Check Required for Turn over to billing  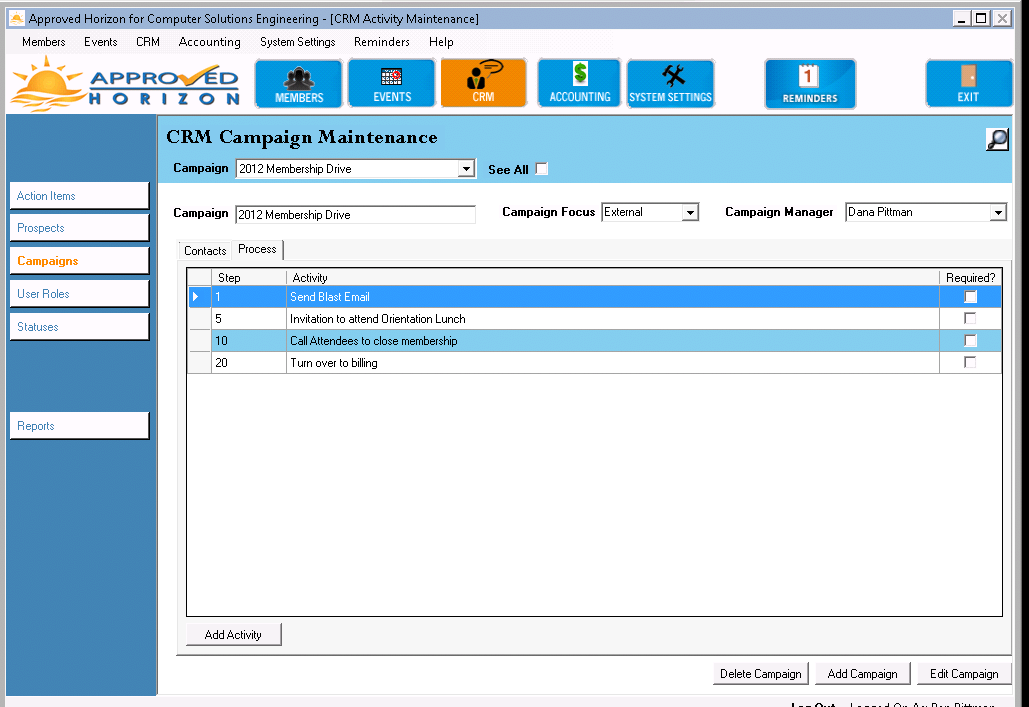coord(970,363)
